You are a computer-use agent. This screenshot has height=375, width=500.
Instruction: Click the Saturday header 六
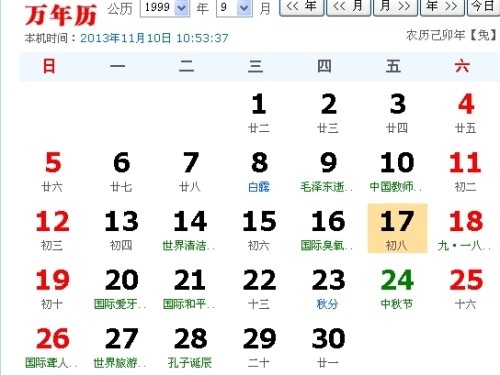click(462, 66)
